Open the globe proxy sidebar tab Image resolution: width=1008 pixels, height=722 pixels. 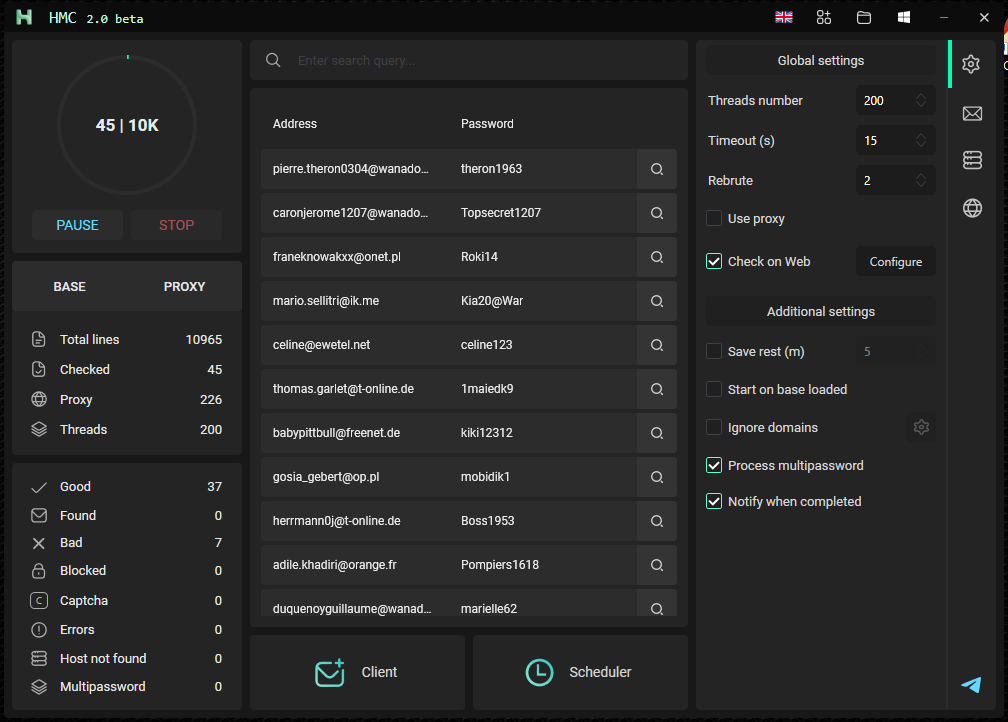click(972, 208)
